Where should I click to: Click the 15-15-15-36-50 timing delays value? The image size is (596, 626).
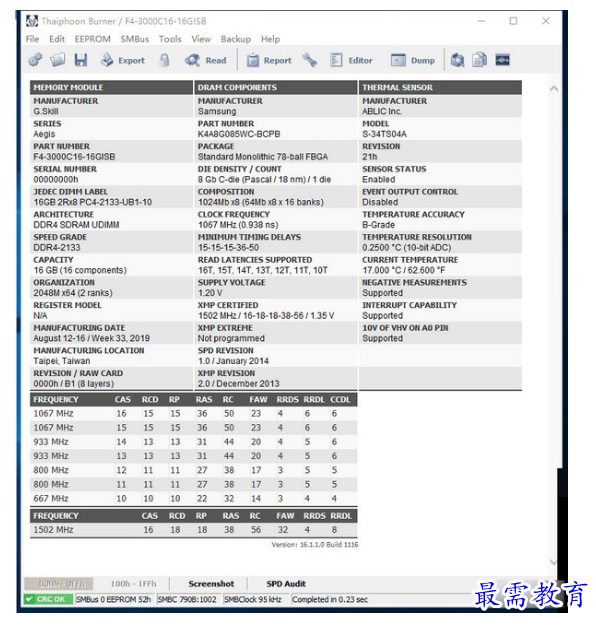coord(228,248)
